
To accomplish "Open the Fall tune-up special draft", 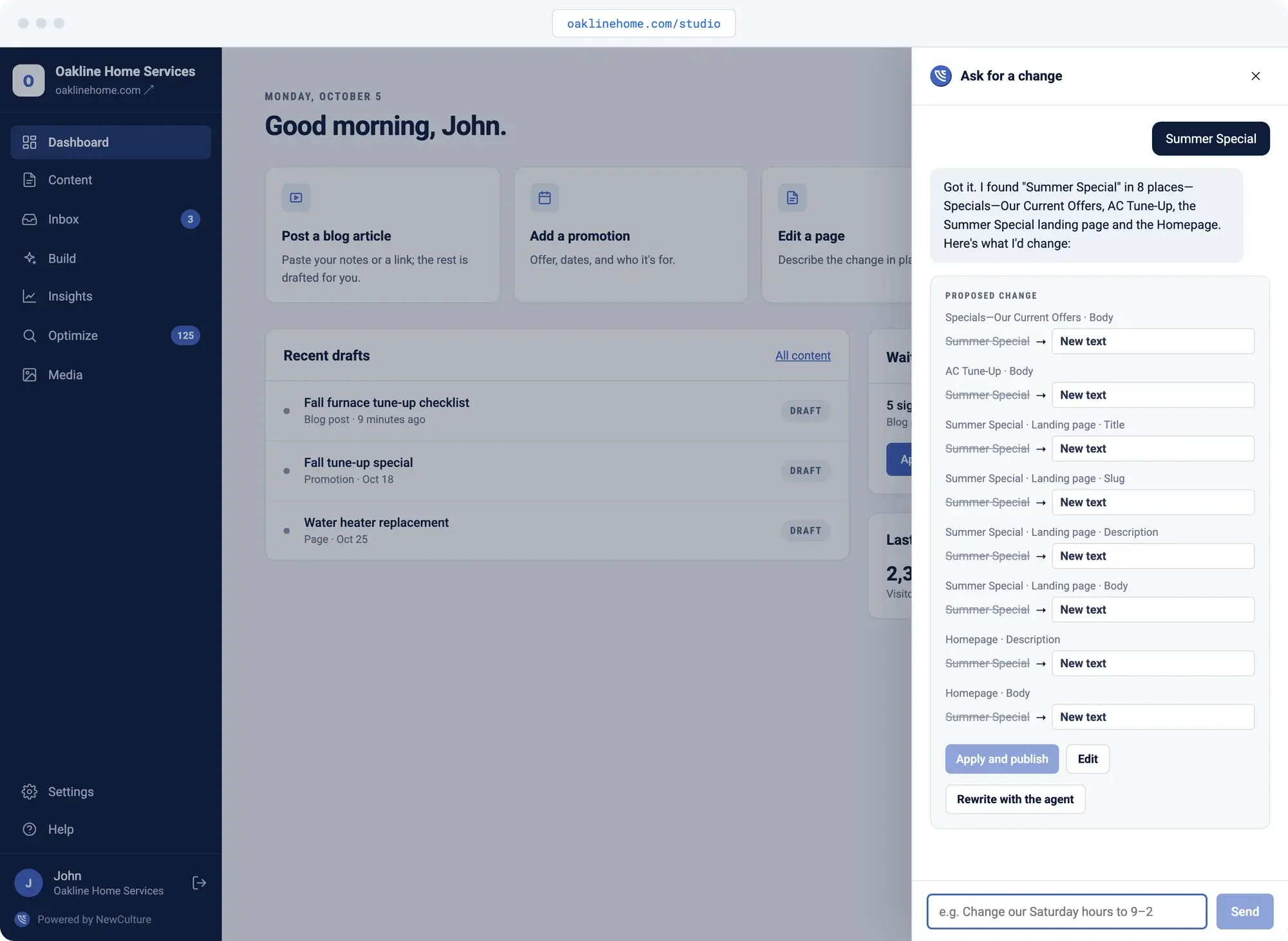I will click(x=557, y=471).
